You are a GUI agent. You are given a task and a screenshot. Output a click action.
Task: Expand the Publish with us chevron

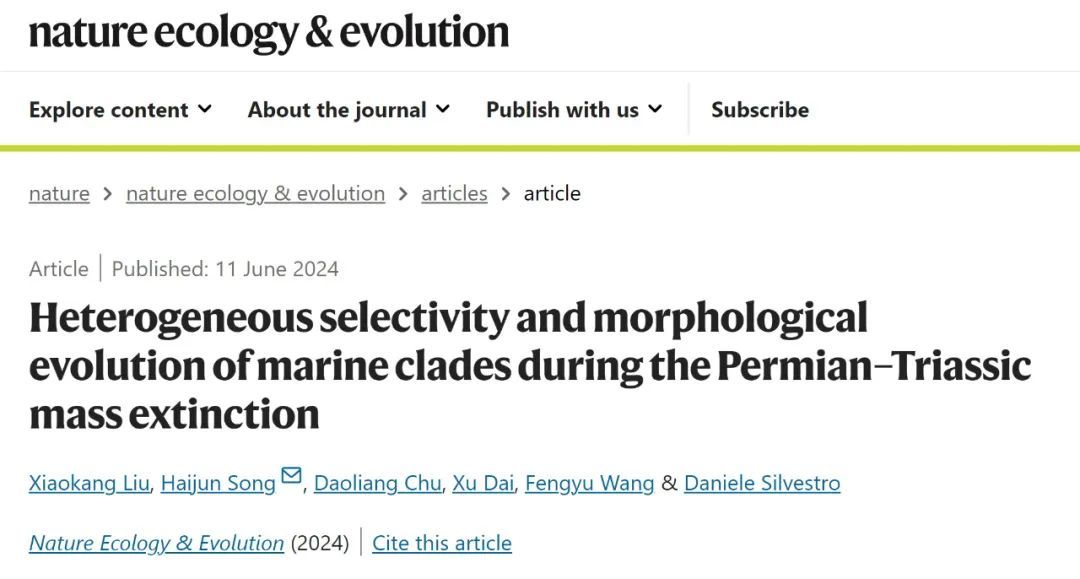[x=655, y=109]
